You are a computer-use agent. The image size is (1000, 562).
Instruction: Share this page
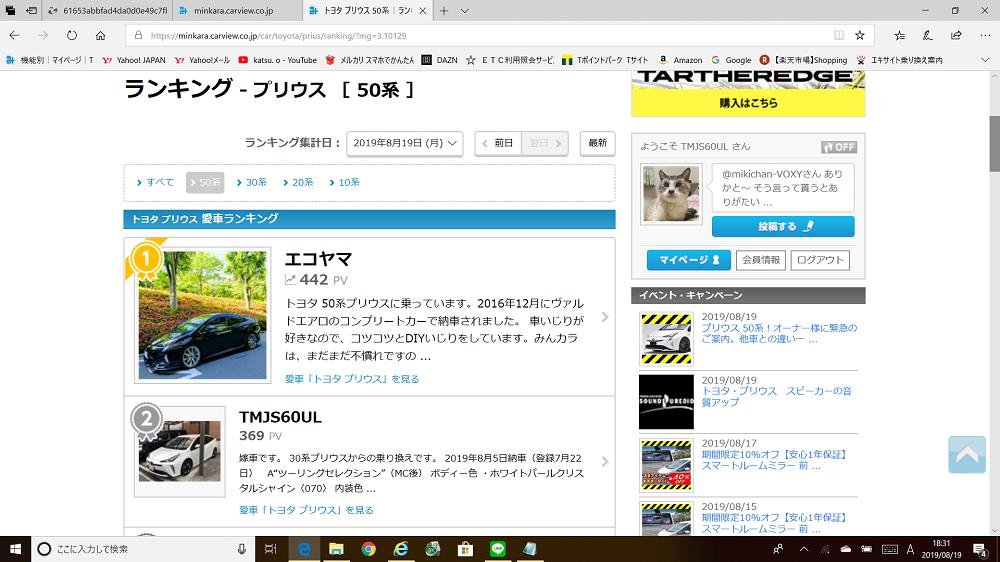tap(956, 36)
